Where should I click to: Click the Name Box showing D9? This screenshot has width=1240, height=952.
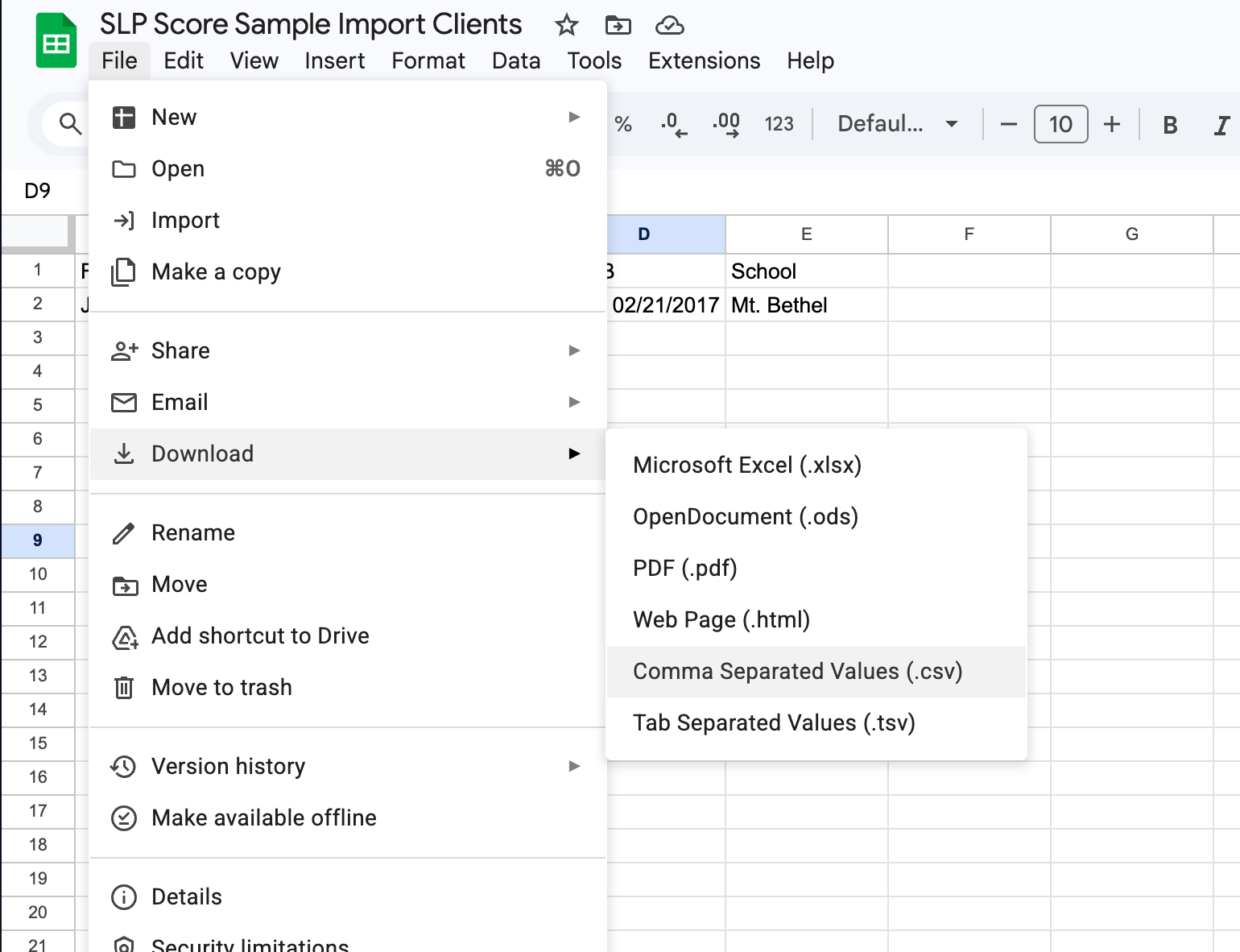pyautogui.click(x=36, y=191)
